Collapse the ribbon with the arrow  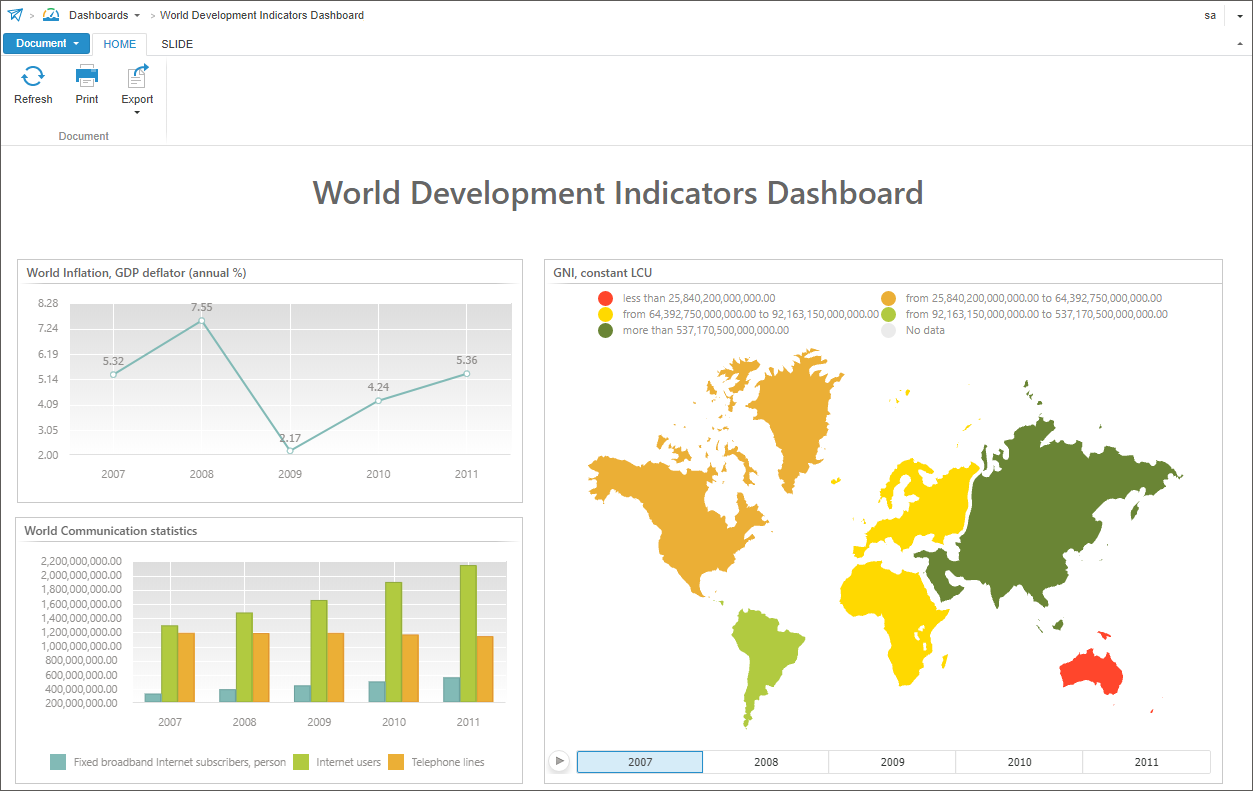(x=1240, y=45)
